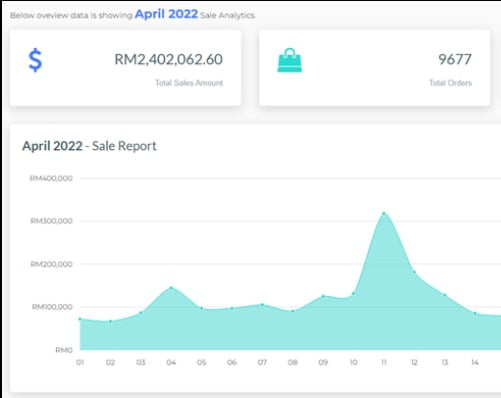Select the chart data point on day 07

[x=262, y=304]
